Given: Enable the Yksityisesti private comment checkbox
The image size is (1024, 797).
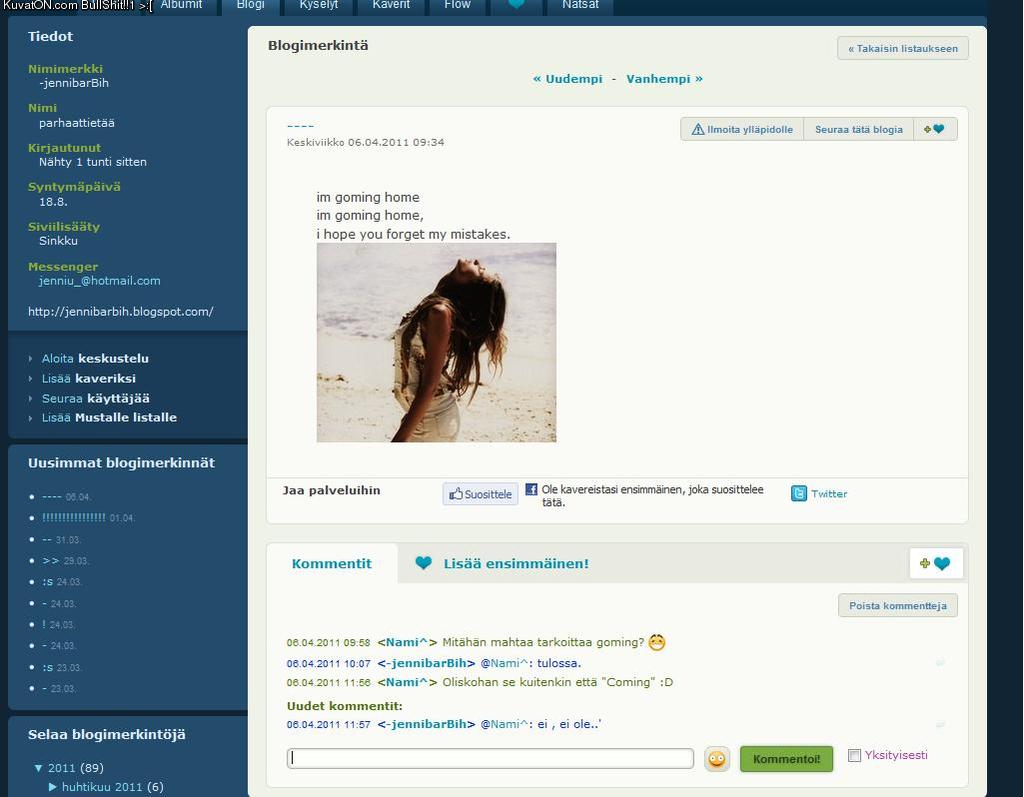Looking at the screenshot, I should (854, 756).
